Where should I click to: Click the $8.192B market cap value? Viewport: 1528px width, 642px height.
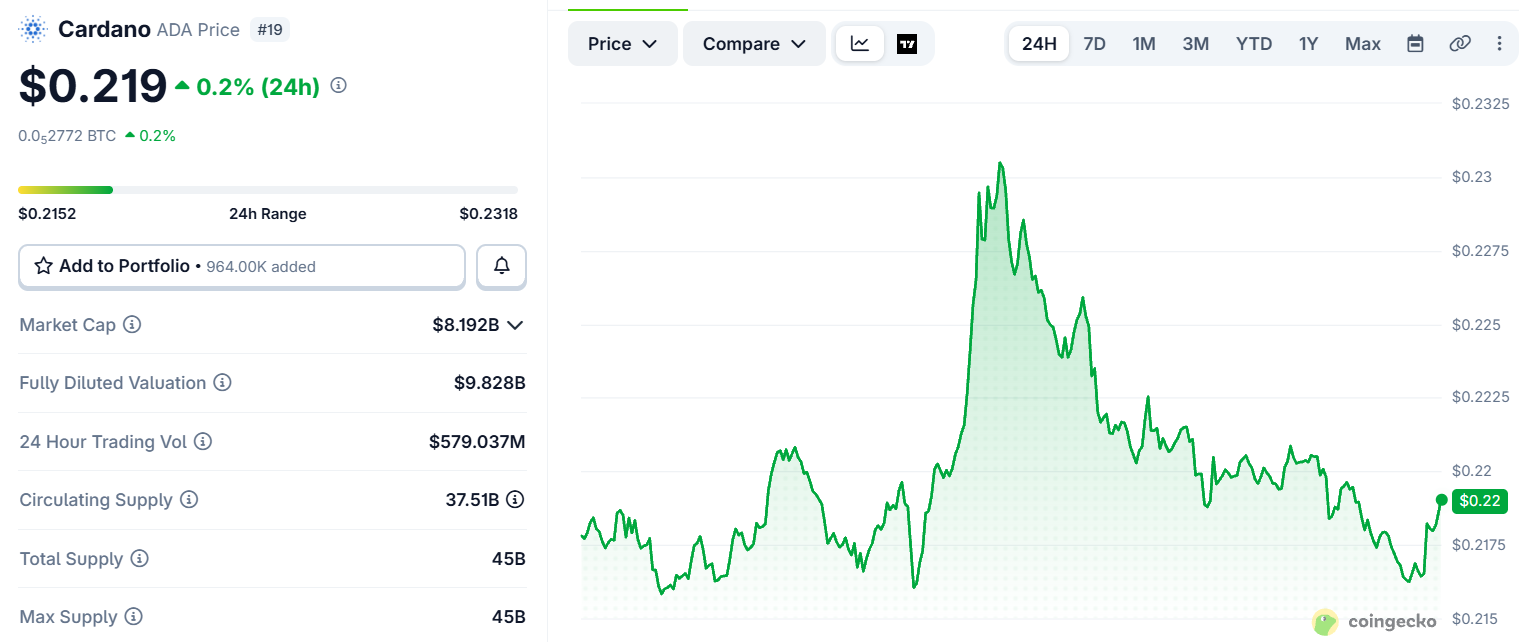point(466,325)
